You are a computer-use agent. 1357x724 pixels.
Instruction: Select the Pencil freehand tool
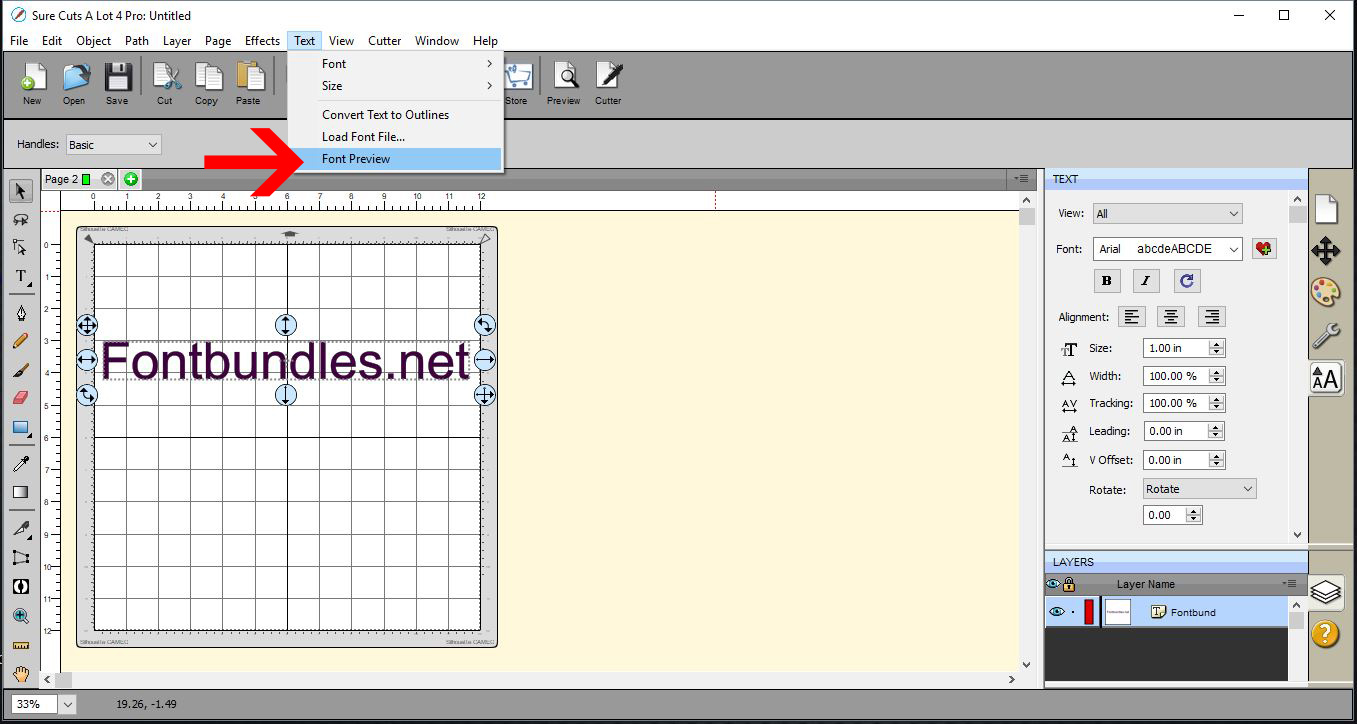(20, 341)
